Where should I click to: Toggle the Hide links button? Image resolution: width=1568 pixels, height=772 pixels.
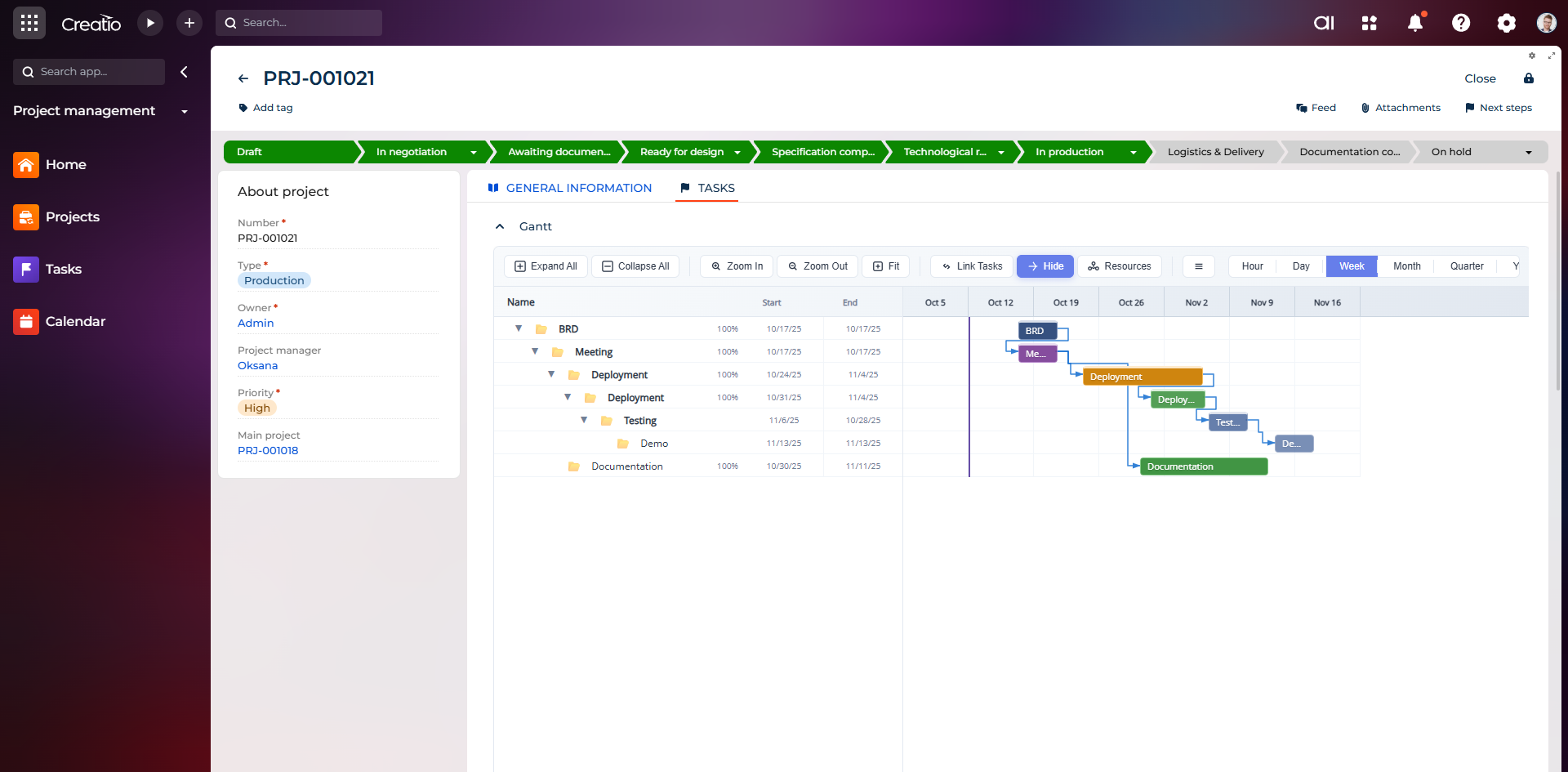pos(1045,266)
